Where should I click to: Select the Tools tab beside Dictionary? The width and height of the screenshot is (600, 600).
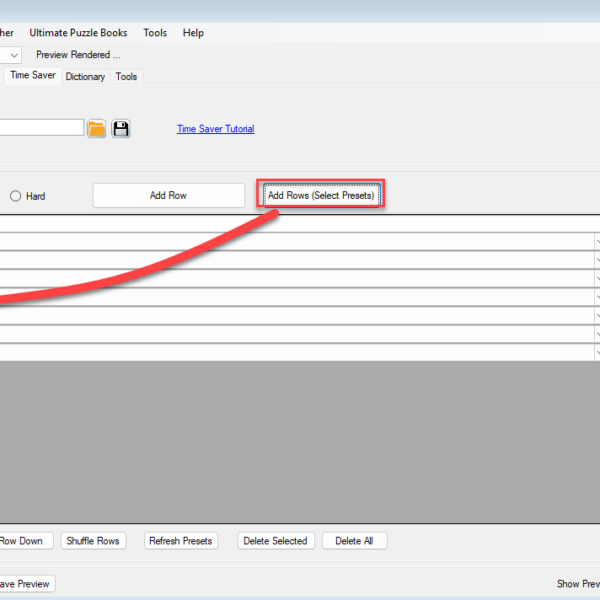click(126, 76)
